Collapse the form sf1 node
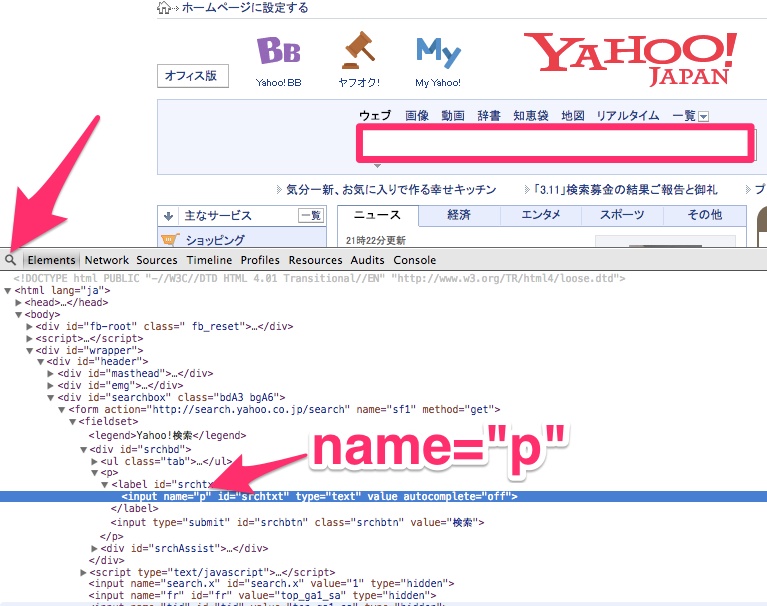This screenshot has height=606, width=767. tap(62, 409)
